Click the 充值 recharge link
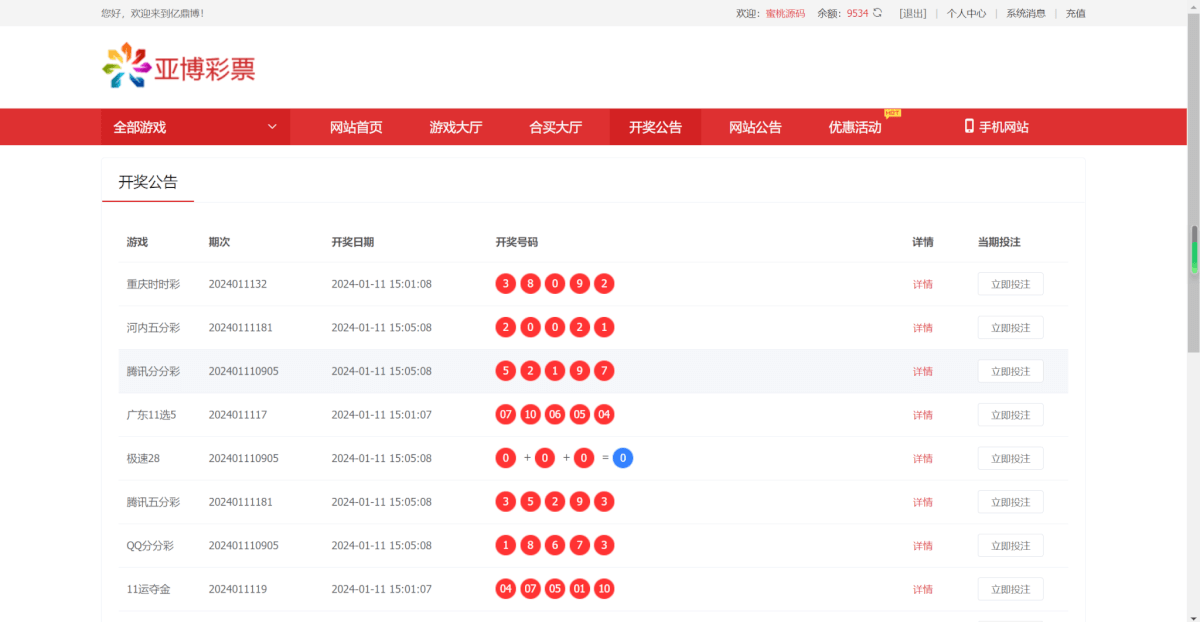 (1075, 13)
